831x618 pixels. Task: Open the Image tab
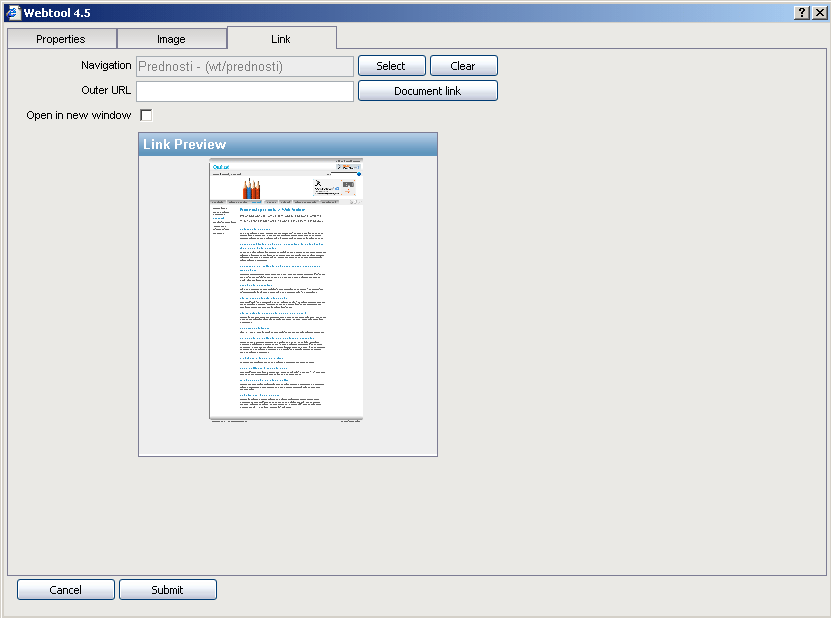click(171, 39)
